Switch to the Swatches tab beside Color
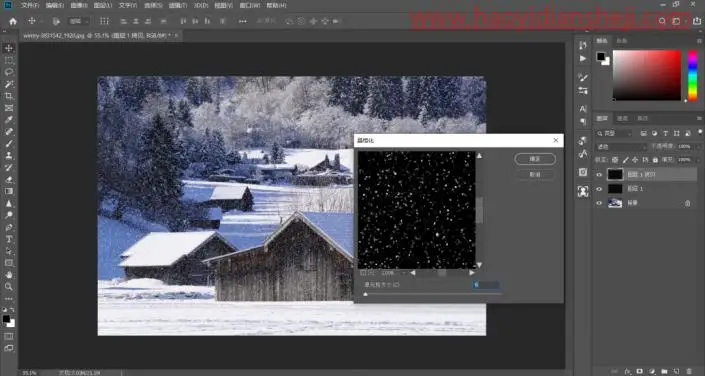This screenshot has height=376, width=705. [x=622, y=41]
